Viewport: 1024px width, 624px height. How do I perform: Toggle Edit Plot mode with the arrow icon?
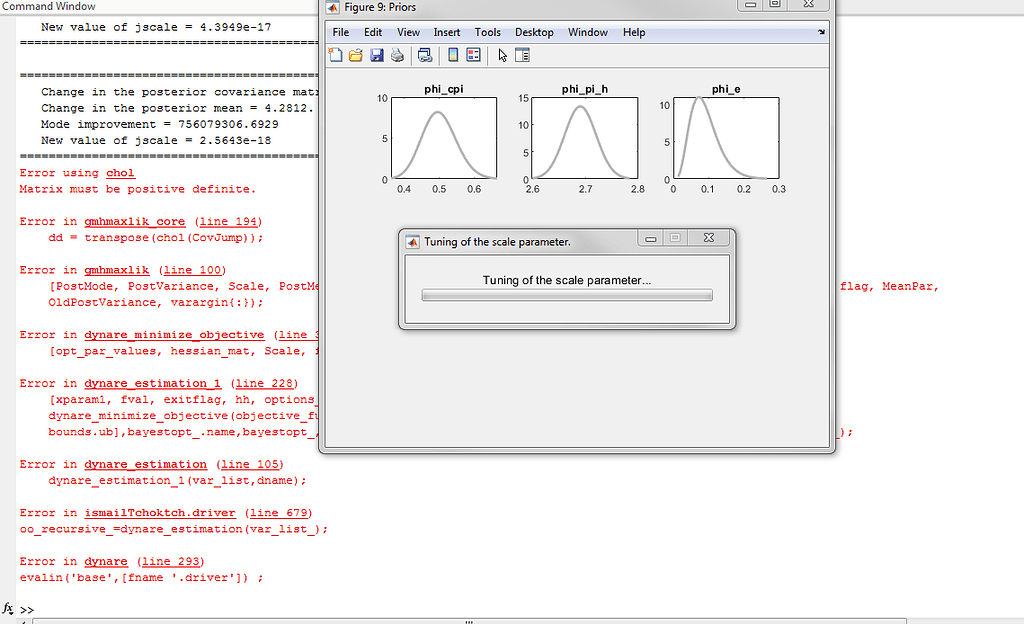[502, 55]
